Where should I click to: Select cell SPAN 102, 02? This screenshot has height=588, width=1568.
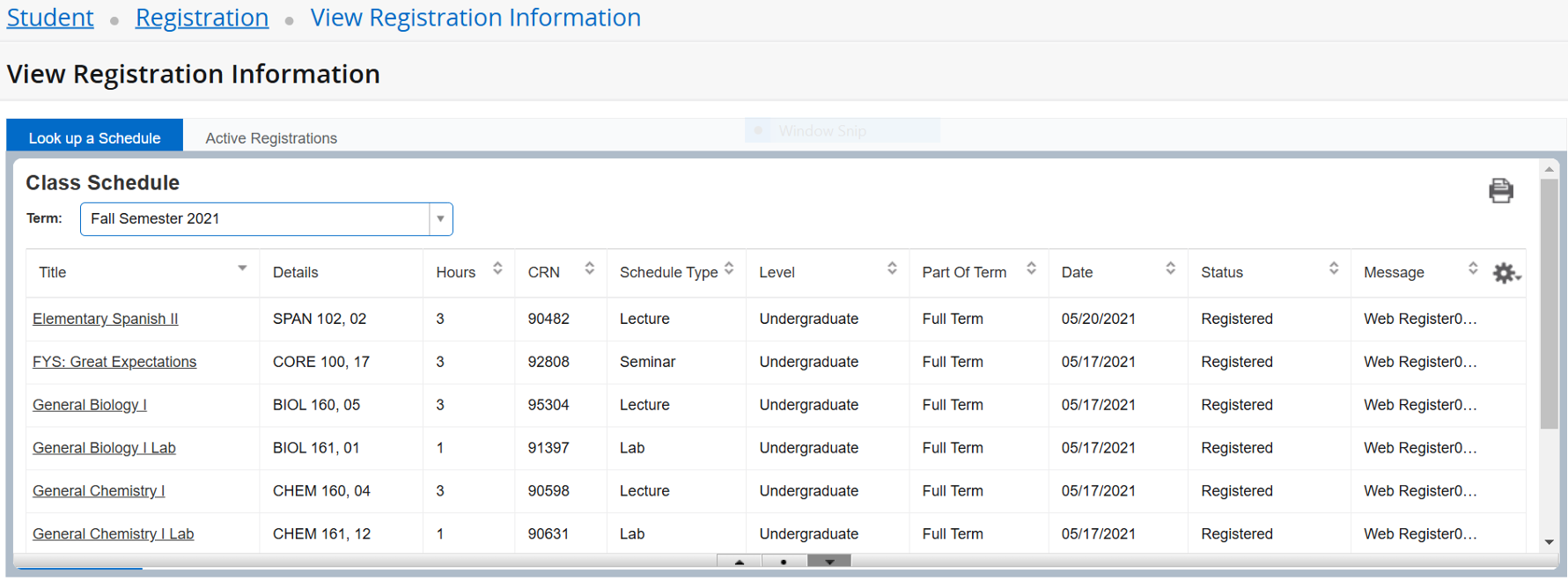[320, 319]
